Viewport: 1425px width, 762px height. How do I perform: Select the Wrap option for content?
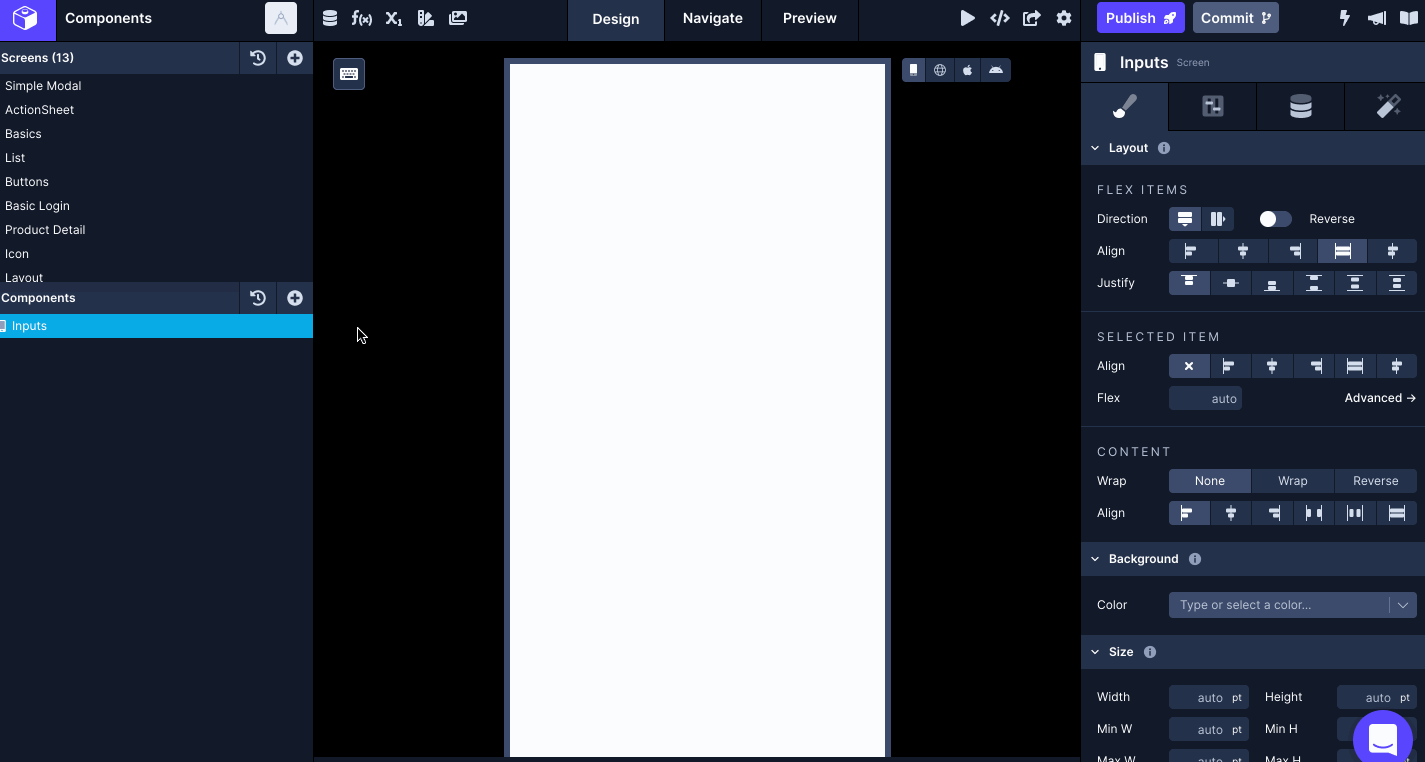tap(1292, 481)
